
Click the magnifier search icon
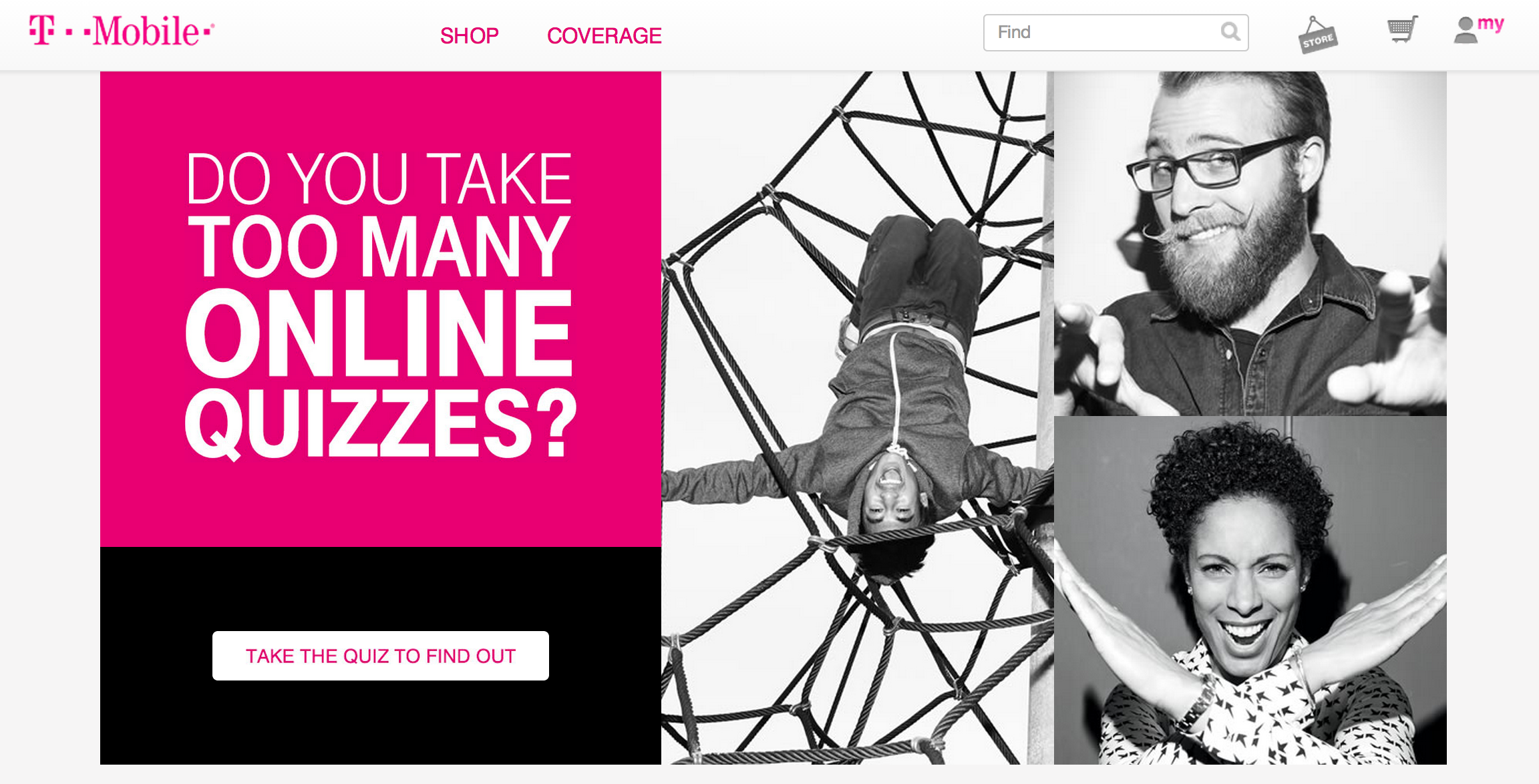pyautogui.click(x=1230, y=31)
